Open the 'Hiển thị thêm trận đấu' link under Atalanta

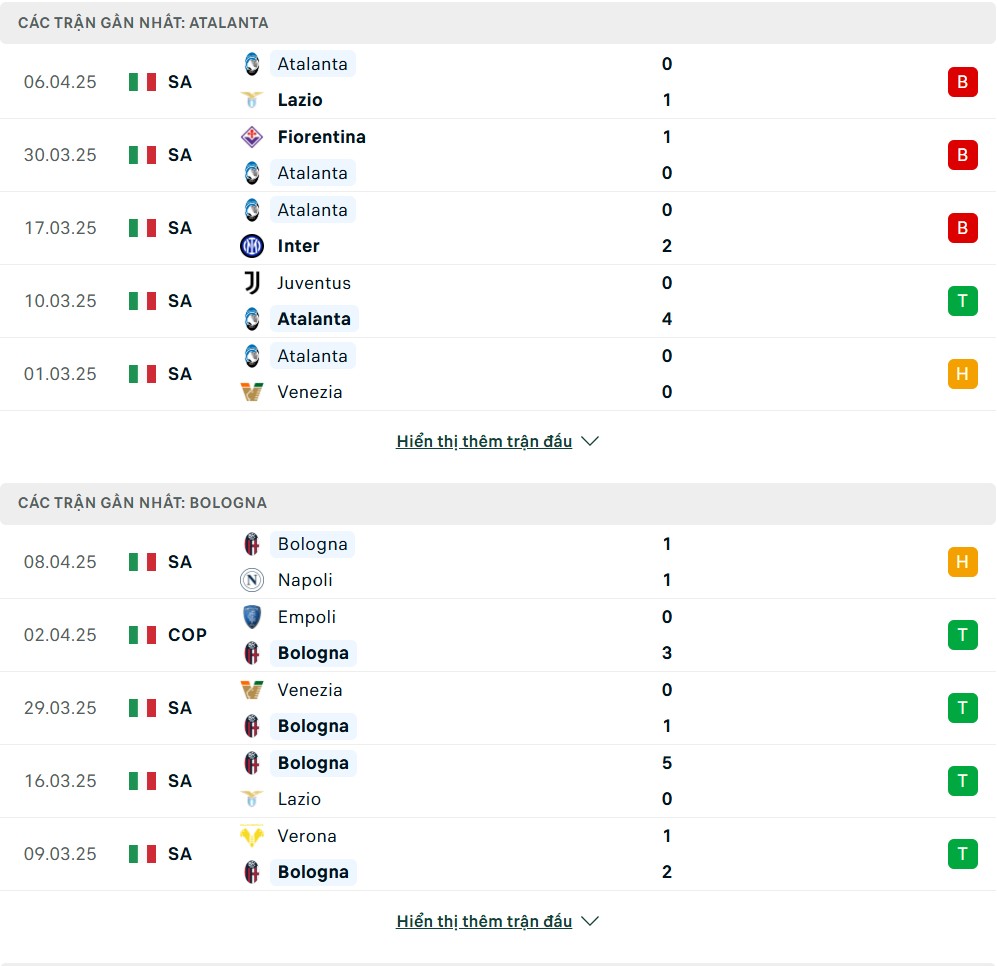[x=484, y=441]
